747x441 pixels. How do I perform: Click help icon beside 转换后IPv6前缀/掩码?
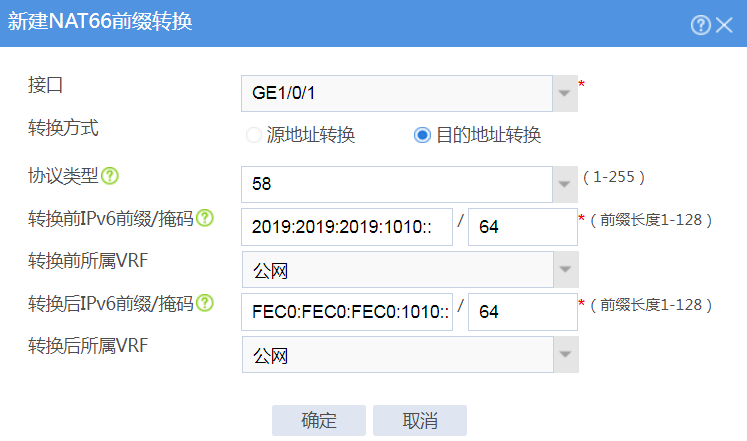pyautogui.click(x=205, y=303)
